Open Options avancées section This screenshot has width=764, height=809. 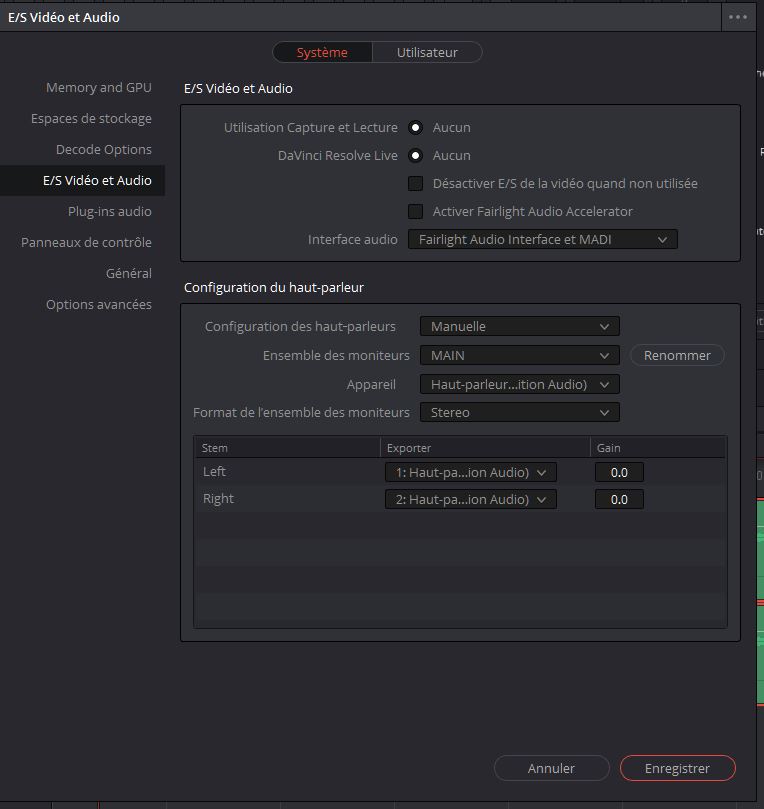98,304
